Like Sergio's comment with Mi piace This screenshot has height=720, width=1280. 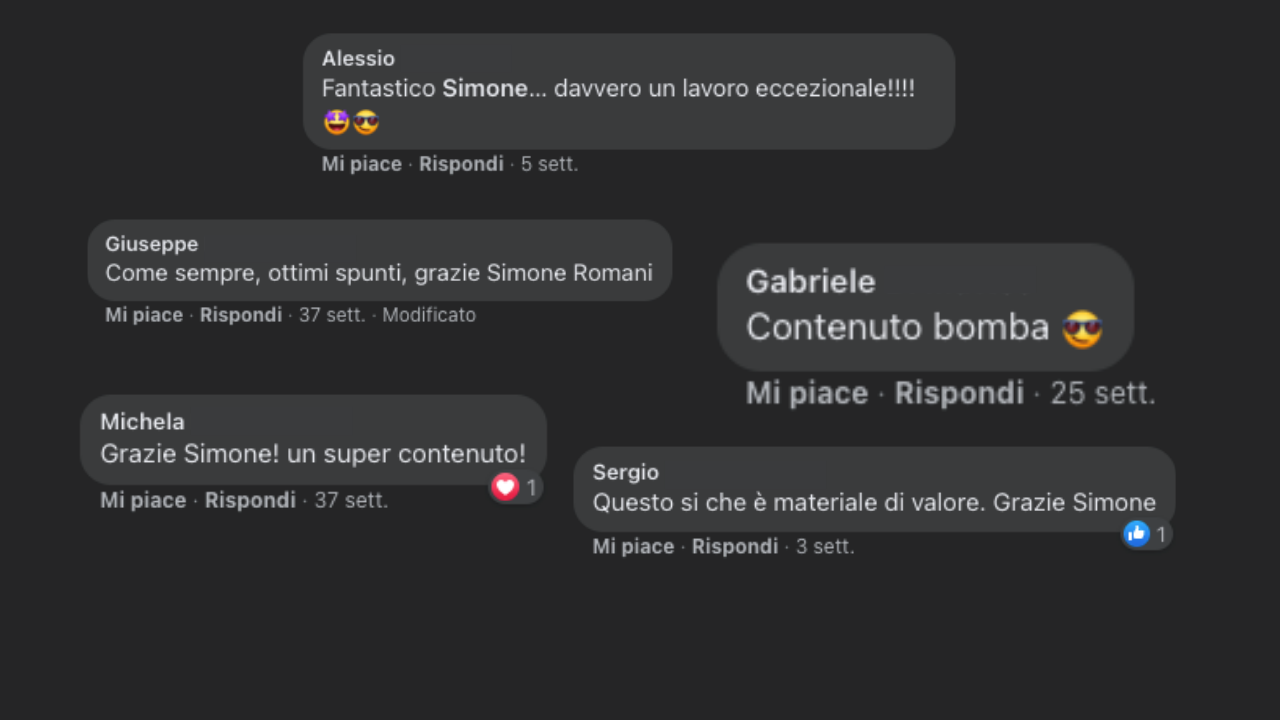tap(633, 546)
